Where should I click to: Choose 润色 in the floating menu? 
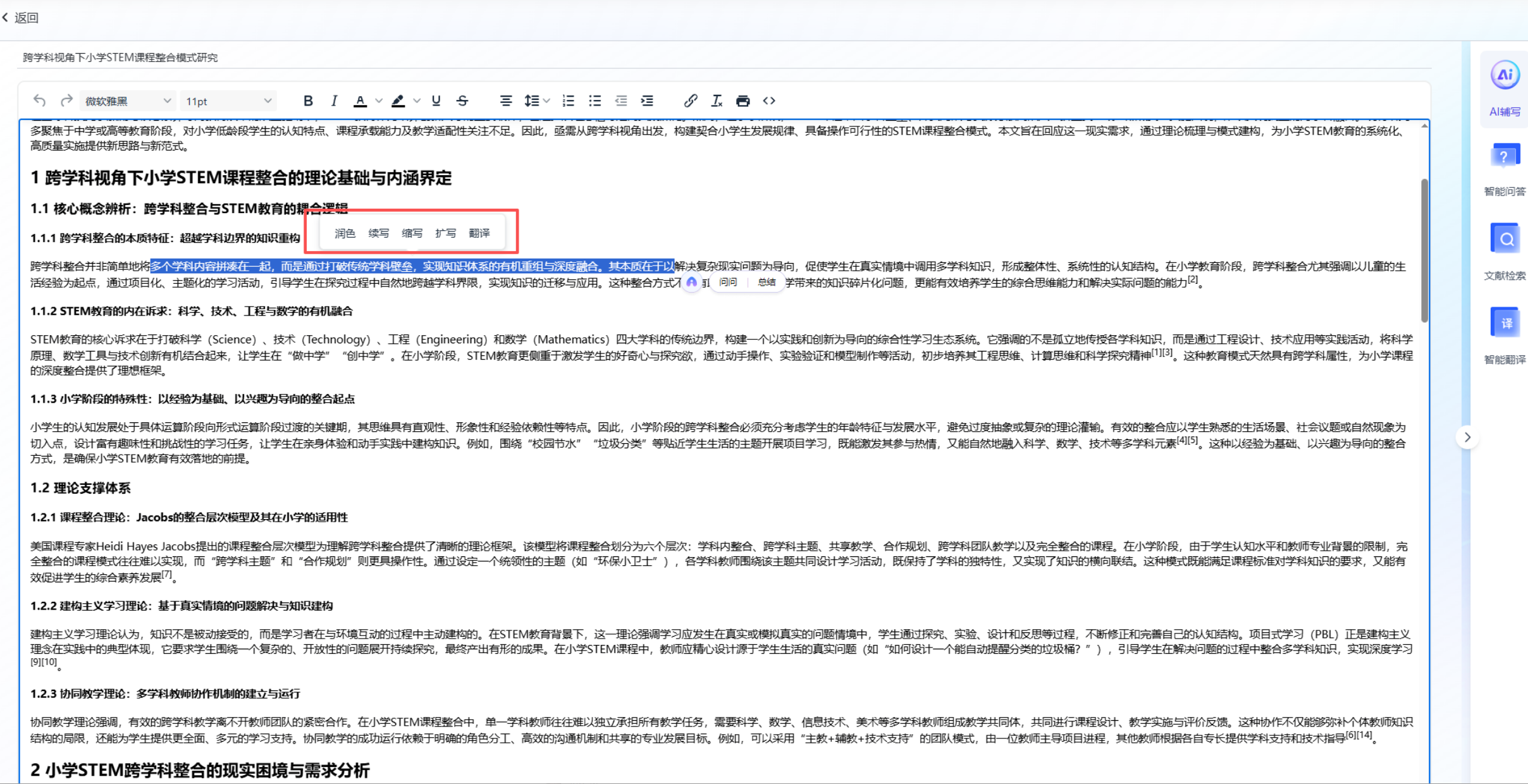[345, 233]
